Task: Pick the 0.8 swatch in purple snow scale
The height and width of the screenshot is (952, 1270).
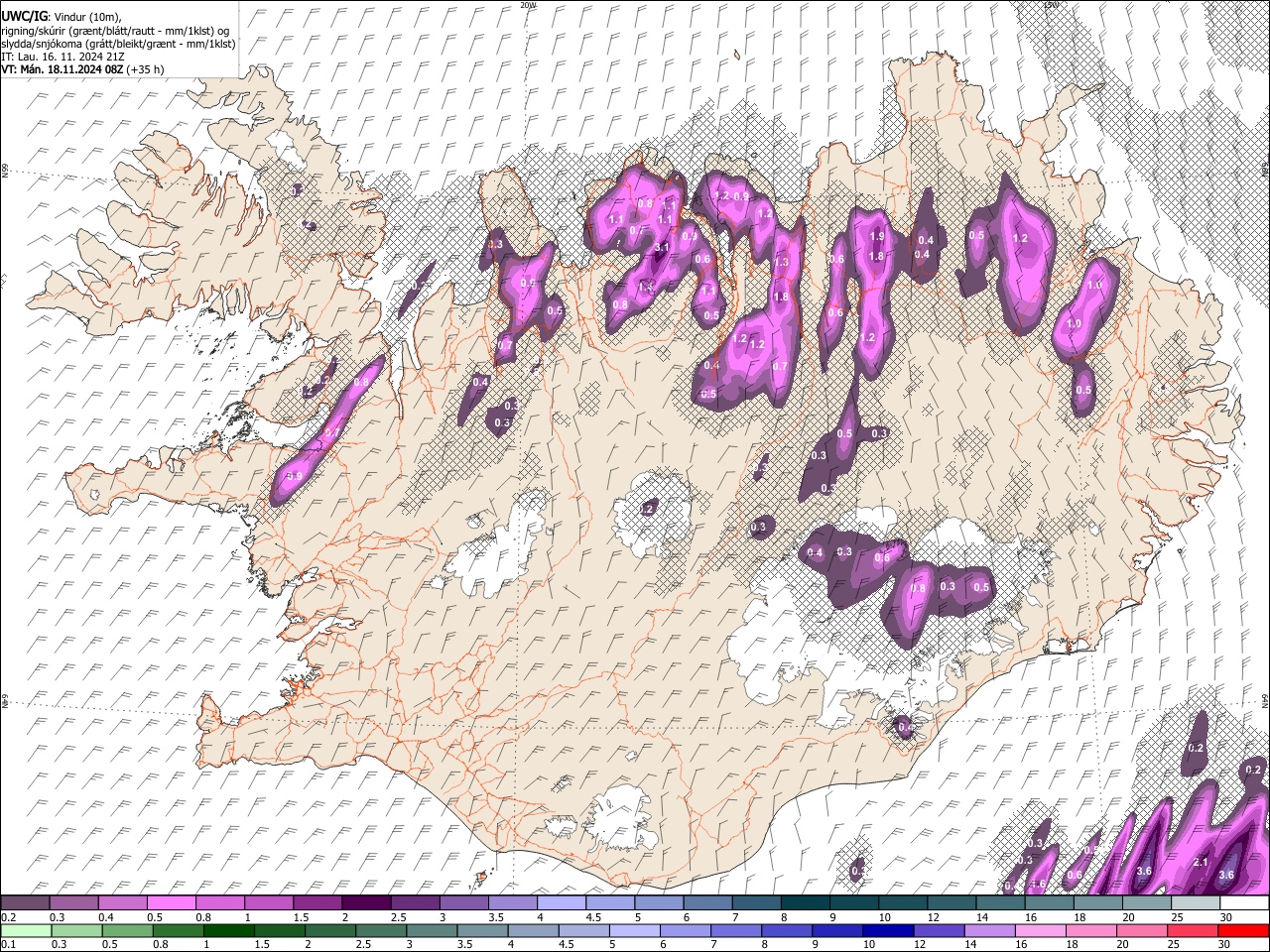Action: (x=219, y=903)
